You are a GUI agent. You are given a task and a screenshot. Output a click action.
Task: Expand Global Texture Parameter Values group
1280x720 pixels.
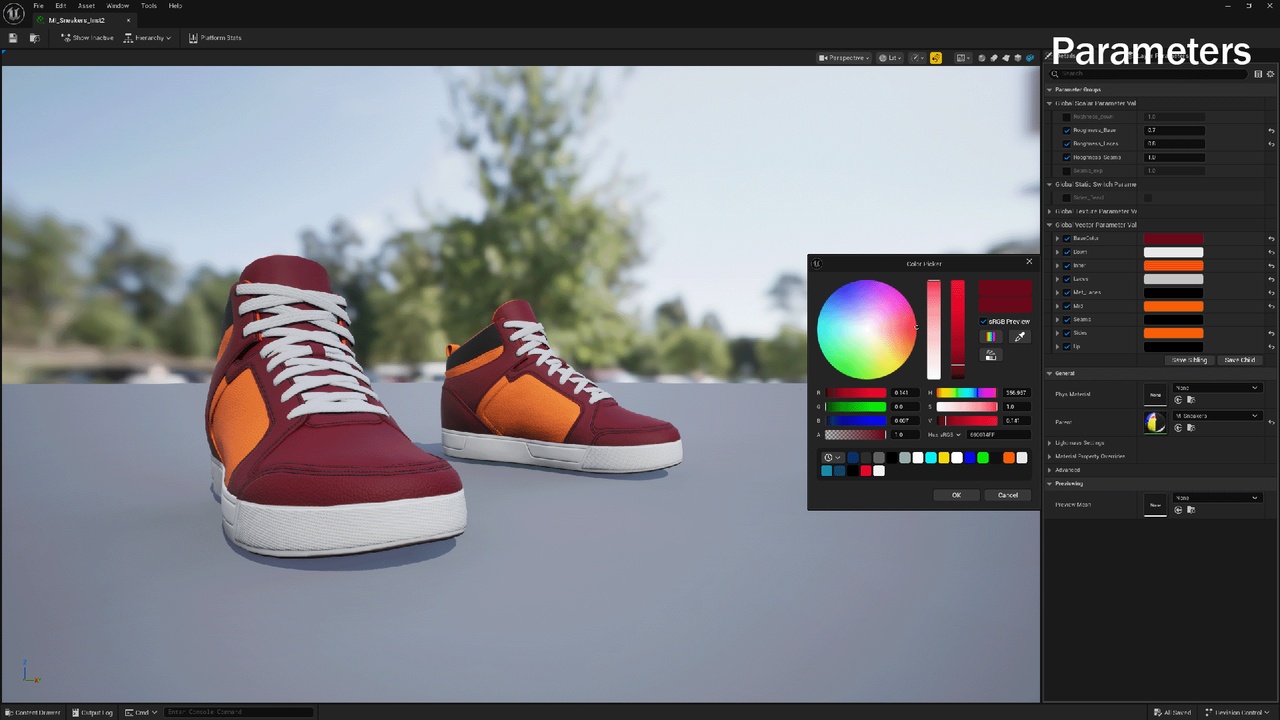(1050, 211)
